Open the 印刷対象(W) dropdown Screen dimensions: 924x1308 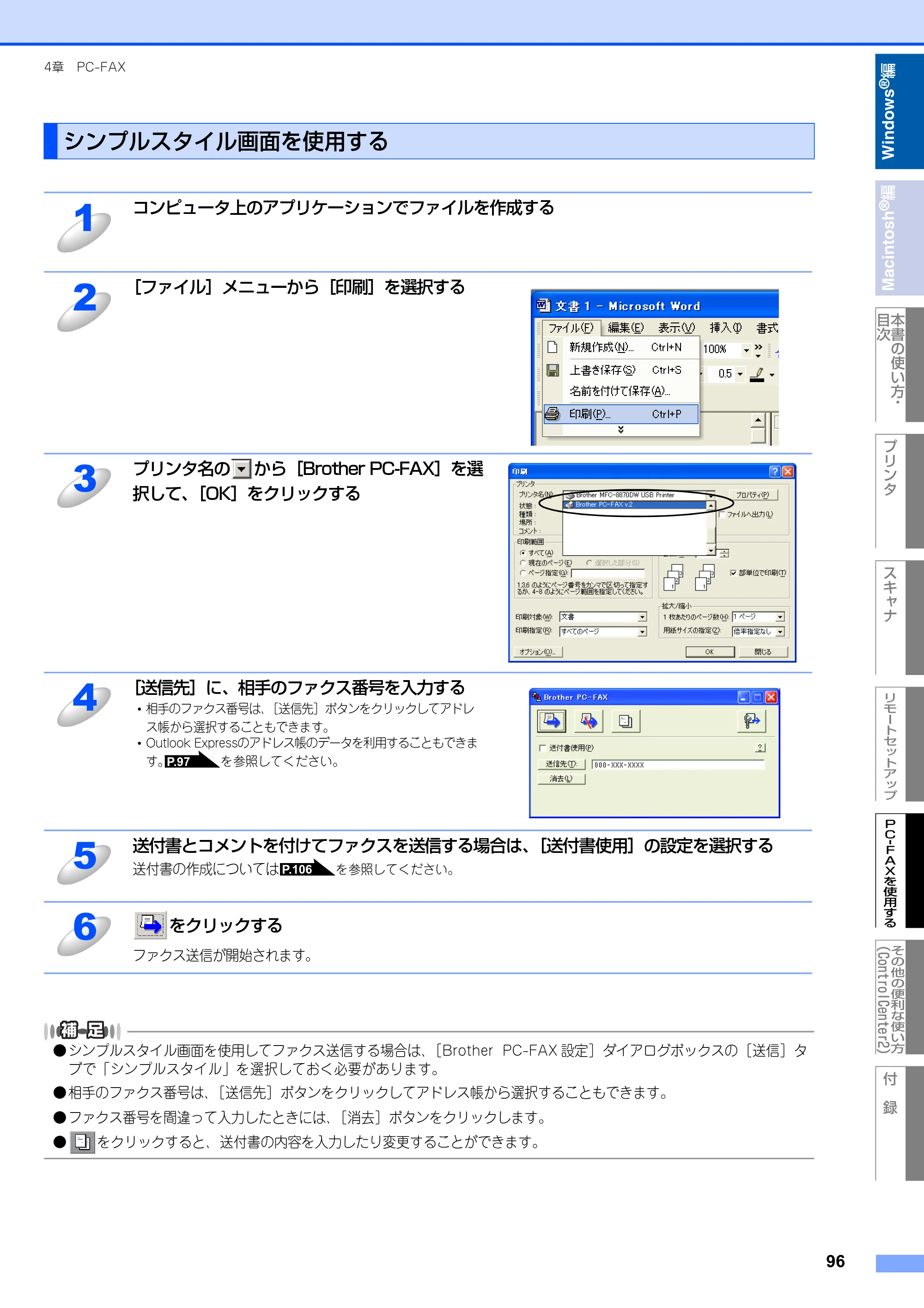pyautogui.click(x=643, y=617)
